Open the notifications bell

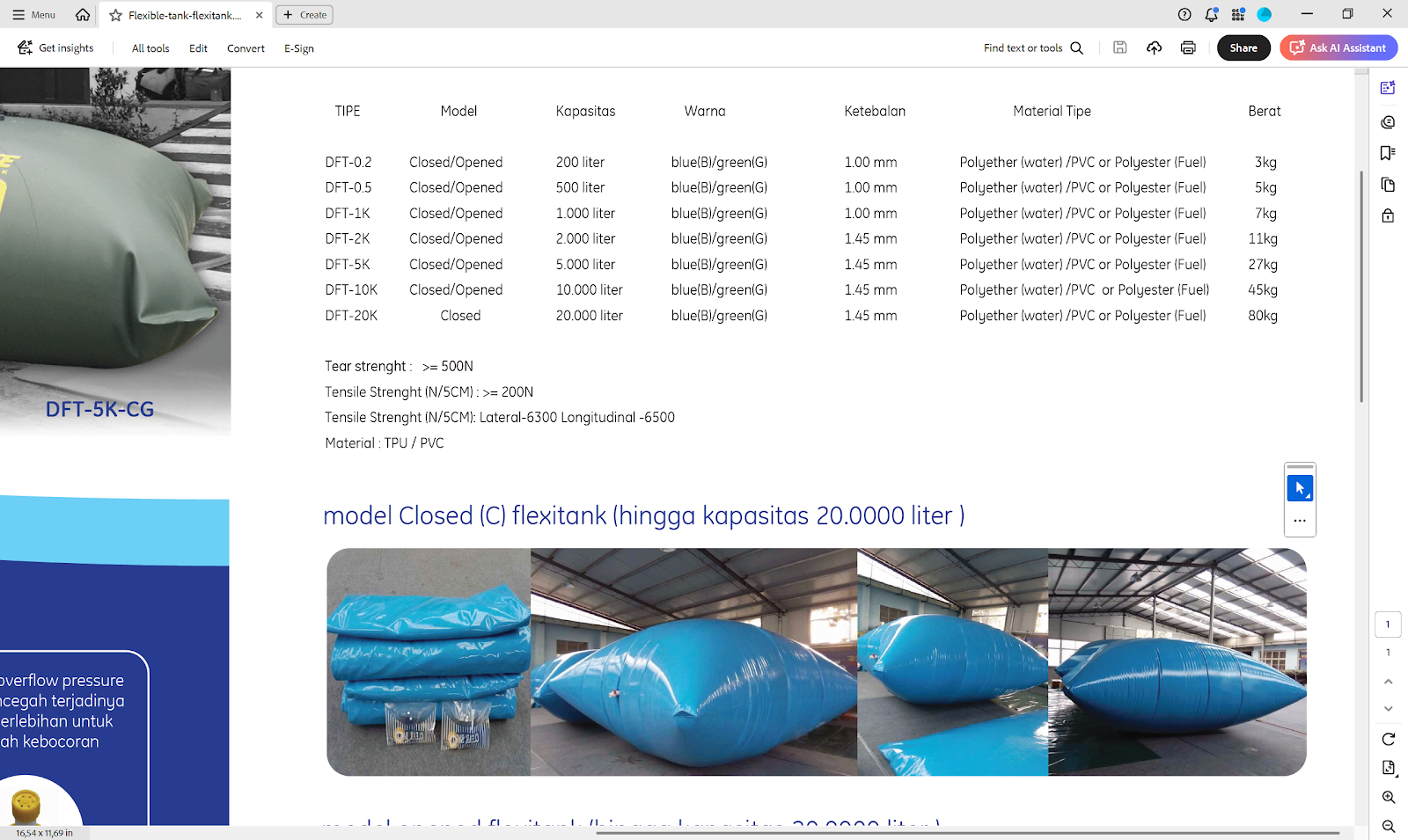[x=1211, y=15]
